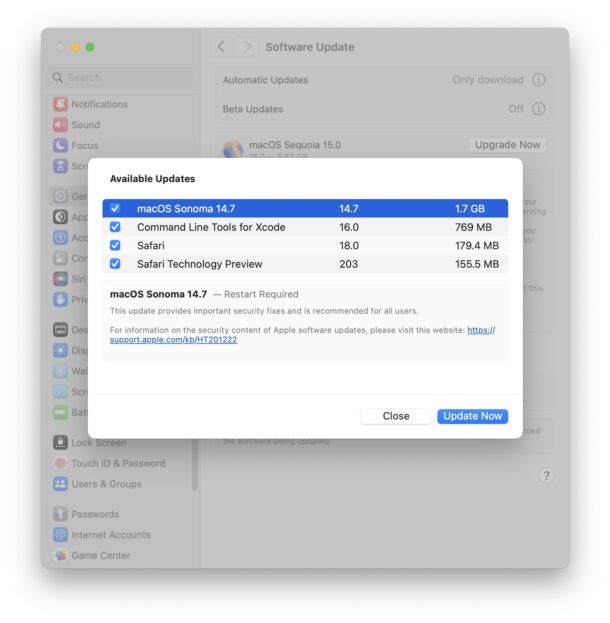Click the Users & Groups icon
This screenshot has height=623, width=610.
coord(61,484)
